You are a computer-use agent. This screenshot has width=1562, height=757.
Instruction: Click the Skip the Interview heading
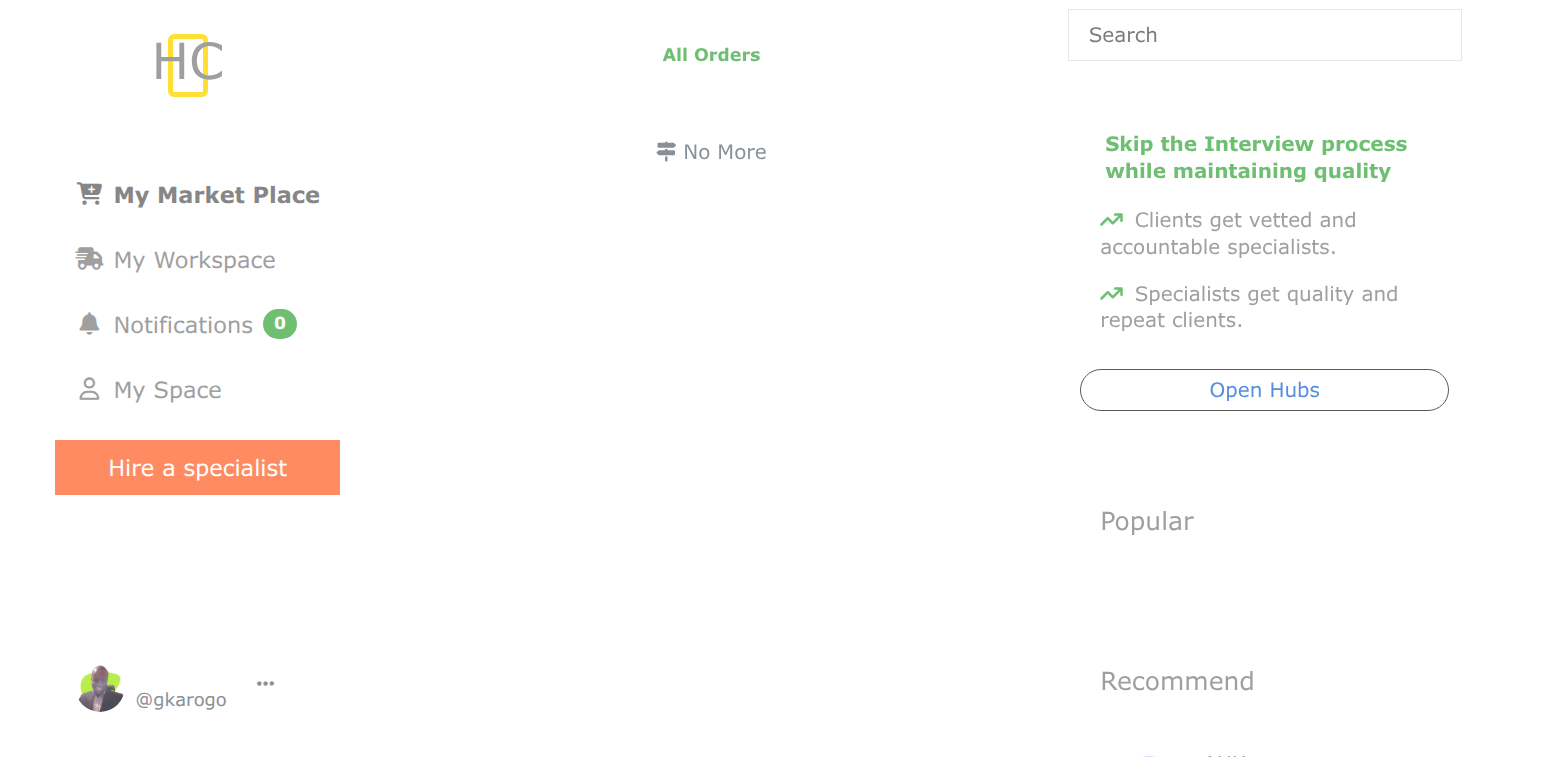[x=1255, y=157]
